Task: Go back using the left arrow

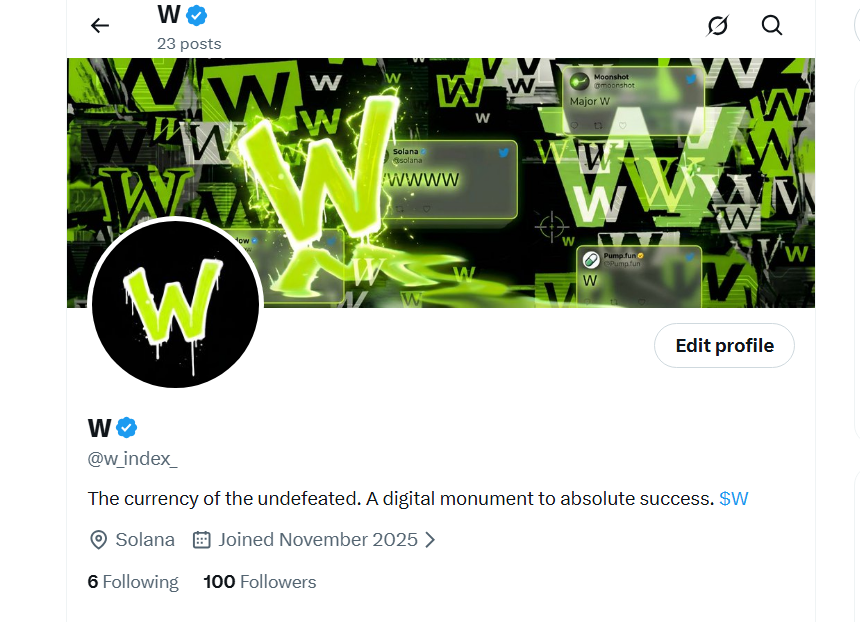Action: click(100, 25)
